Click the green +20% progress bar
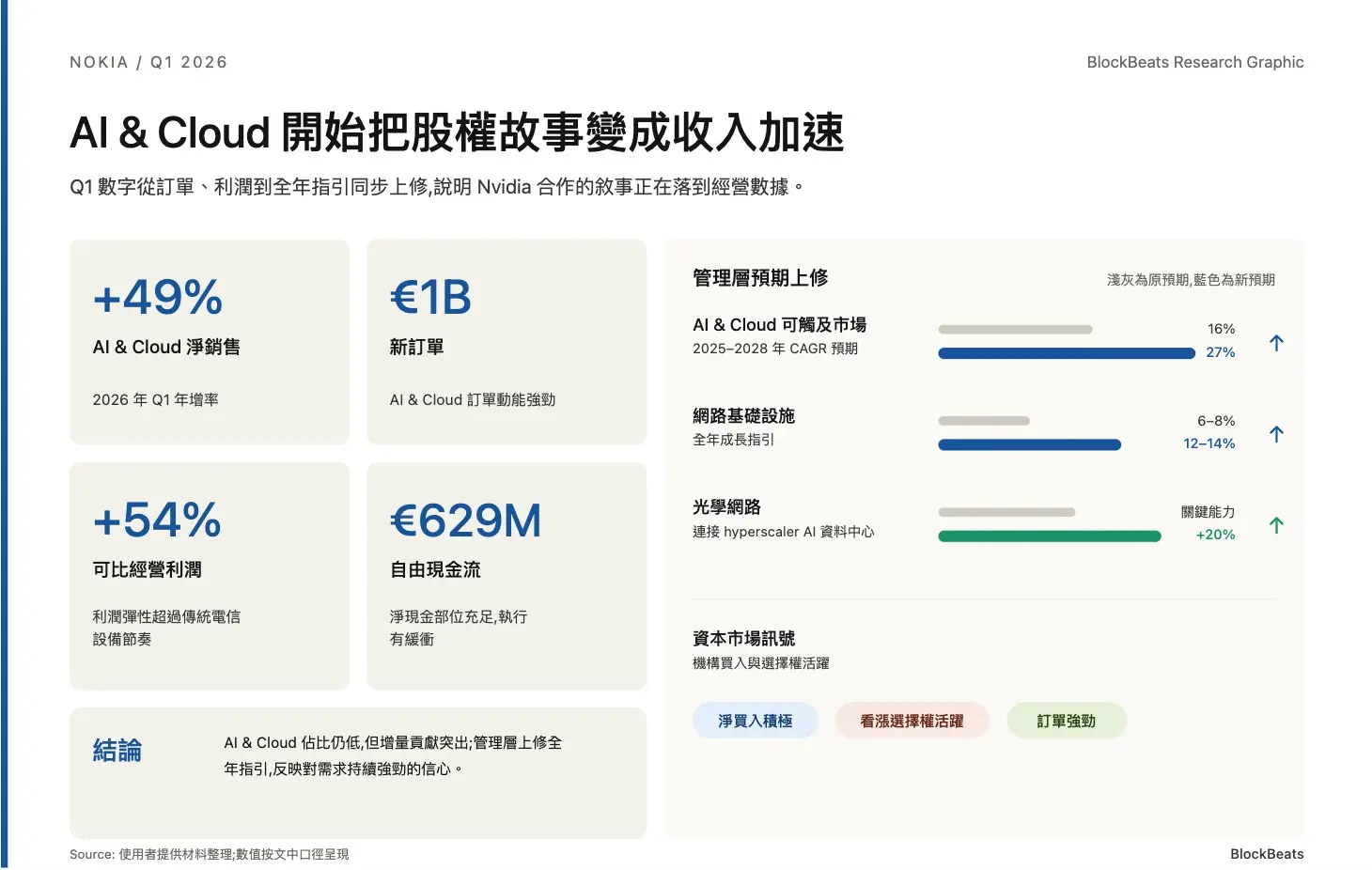 point(1050,536)
